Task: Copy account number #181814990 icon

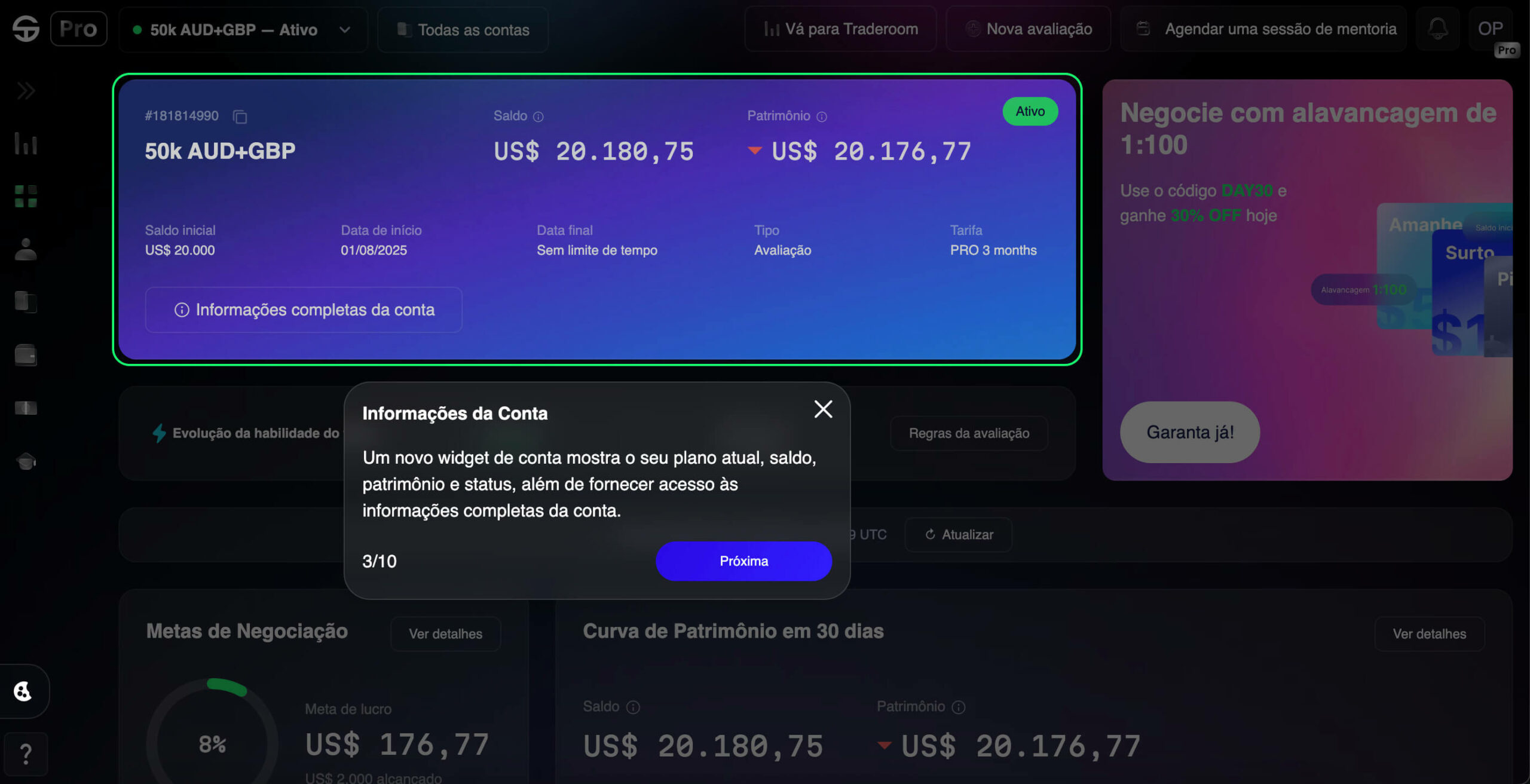Action: click(x=240, y=117)
